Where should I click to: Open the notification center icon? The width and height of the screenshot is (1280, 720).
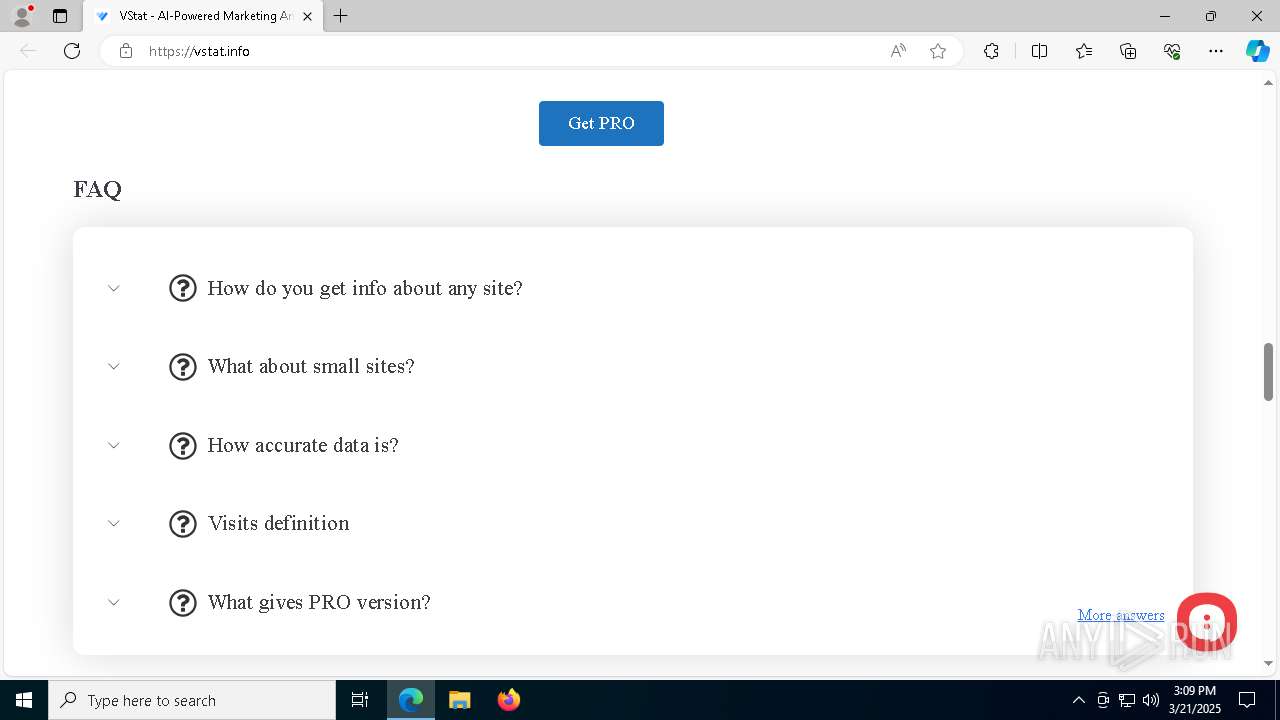pos(1247,700)
